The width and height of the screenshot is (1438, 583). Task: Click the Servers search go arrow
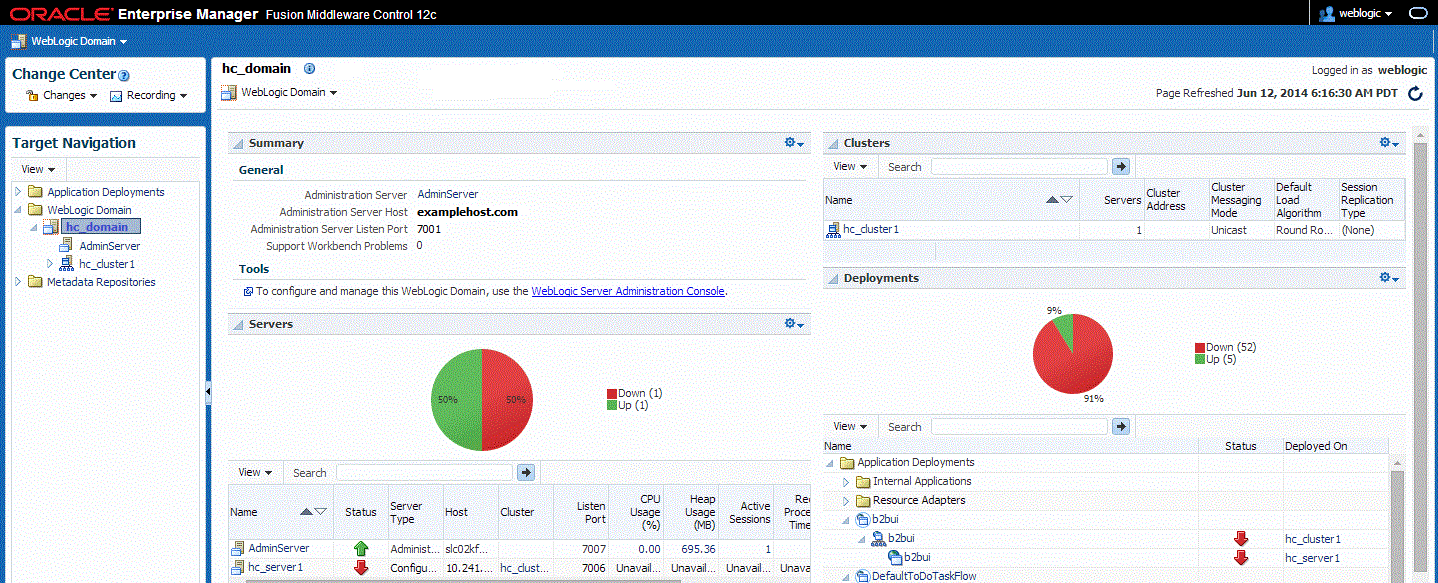[x=526, y=472]
